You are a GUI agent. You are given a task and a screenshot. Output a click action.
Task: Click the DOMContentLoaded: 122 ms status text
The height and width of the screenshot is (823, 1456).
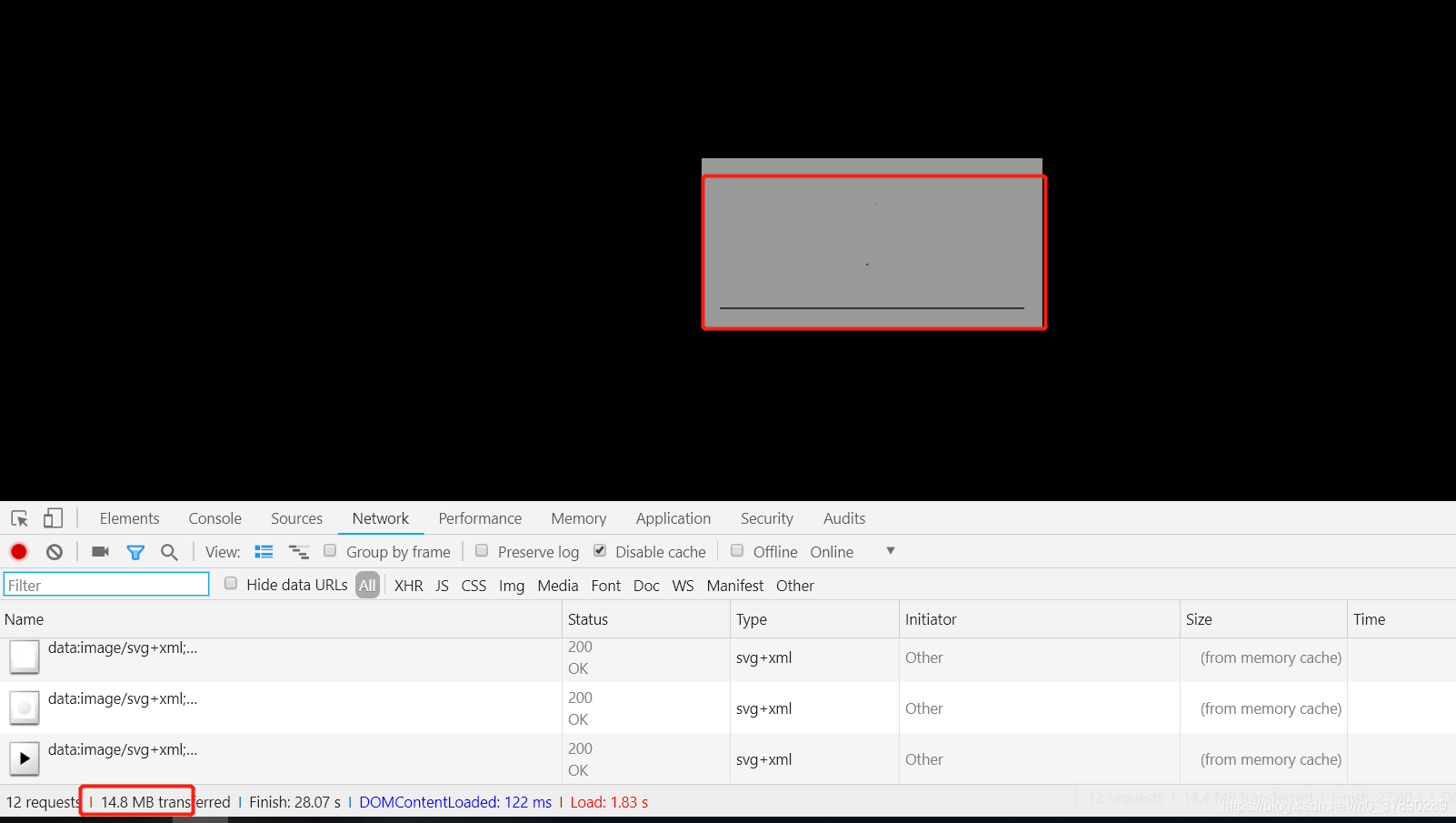[x=455, y=802]
